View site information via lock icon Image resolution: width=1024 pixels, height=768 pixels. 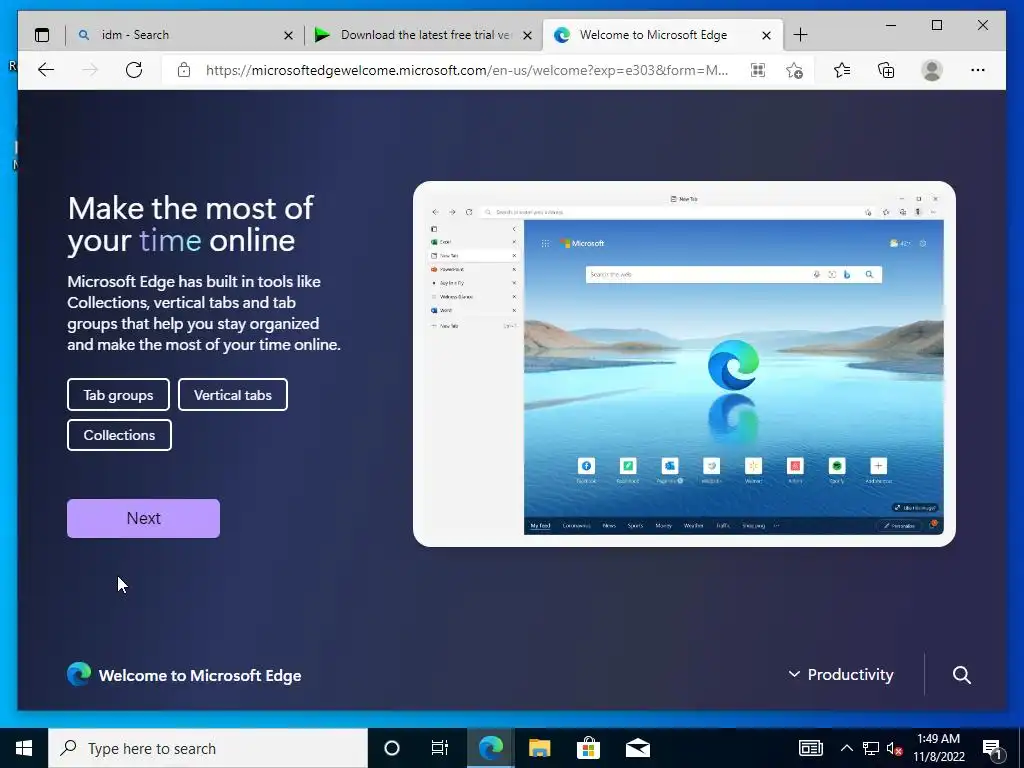click(x=184, y=70)
